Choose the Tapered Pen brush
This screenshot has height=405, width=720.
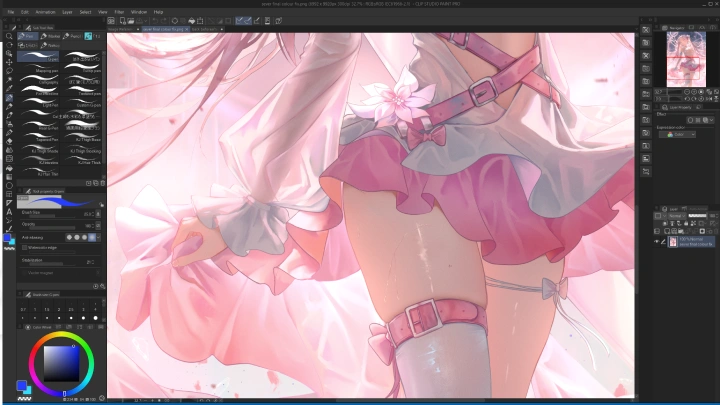[x=38, y=137]
